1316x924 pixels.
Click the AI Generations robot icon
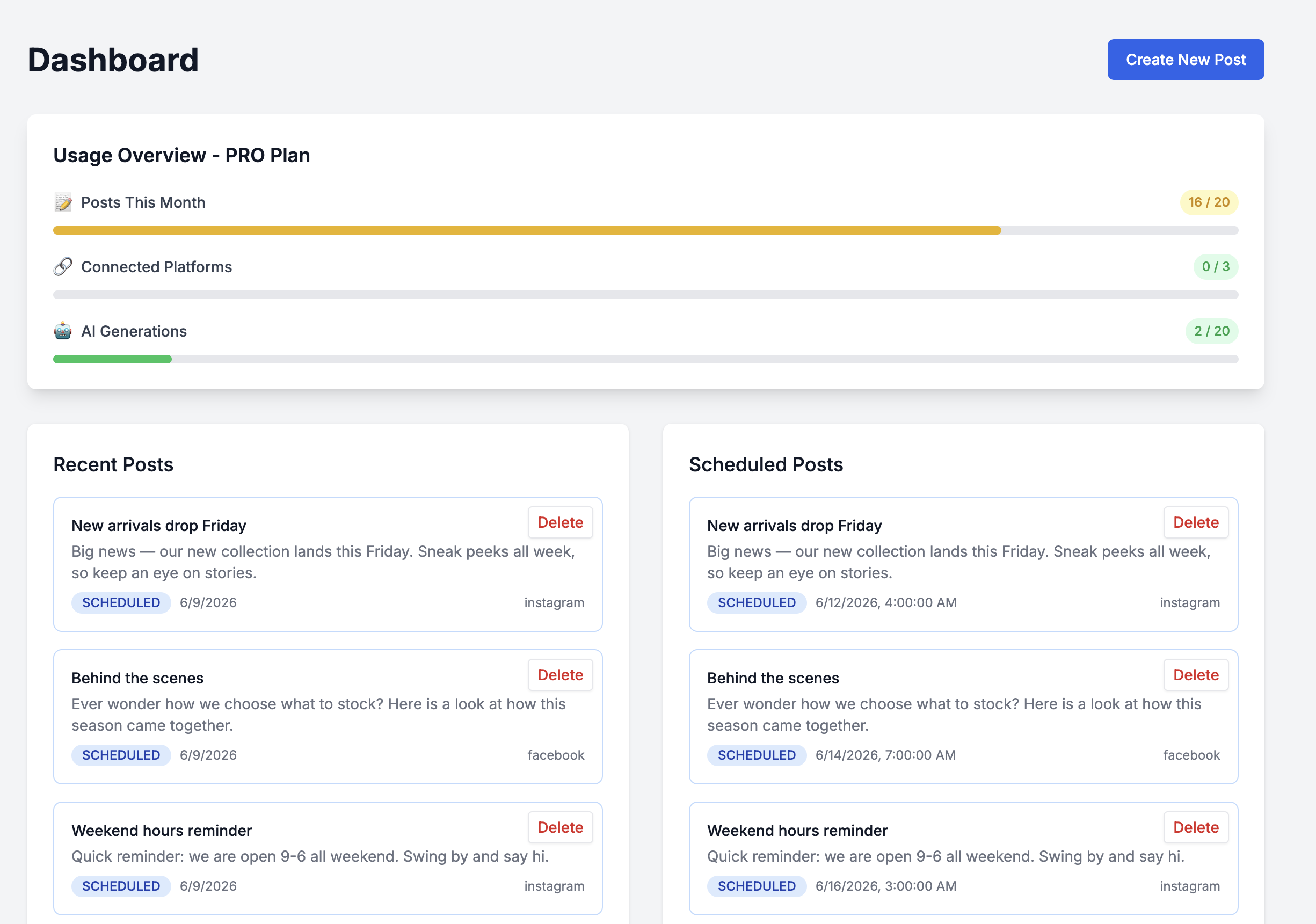(x=63, y=331)
